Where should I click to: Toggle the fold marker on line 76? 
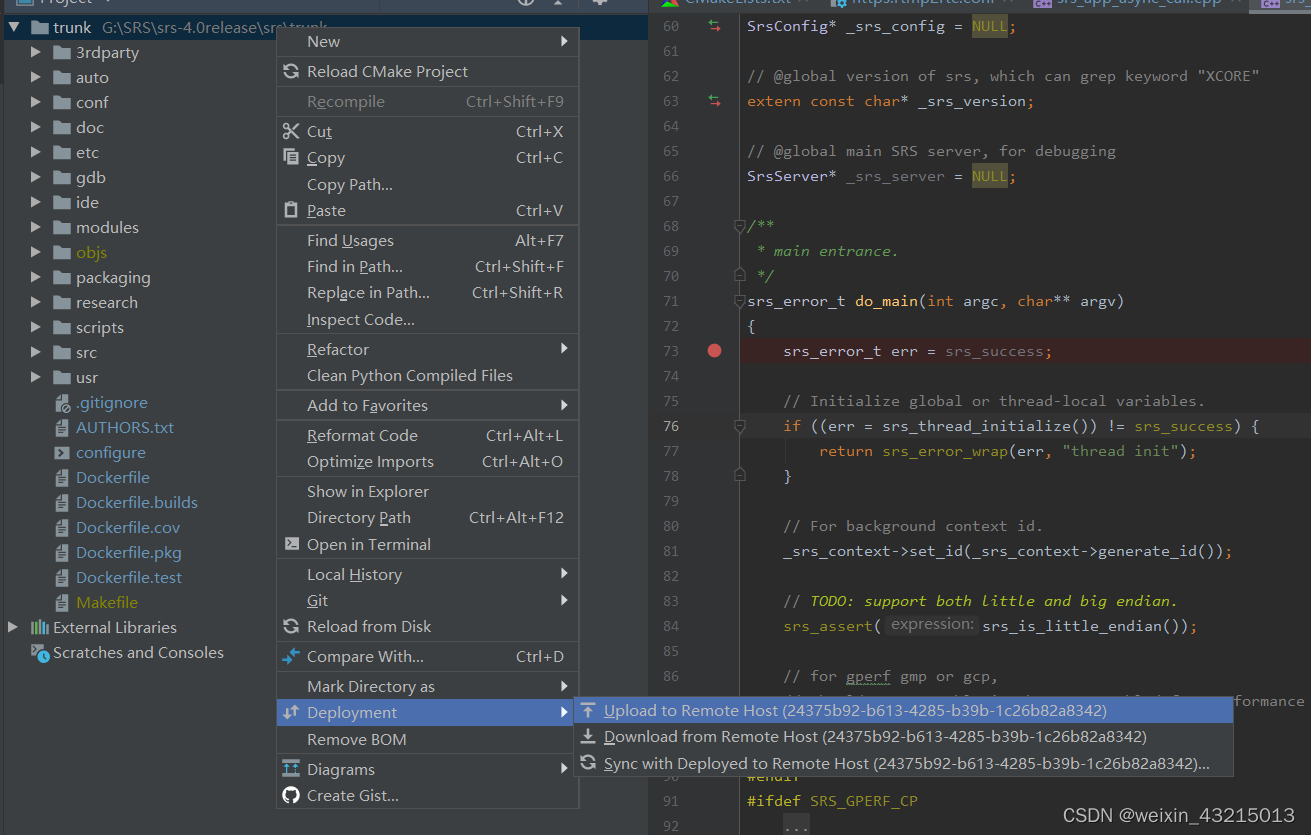740,426
